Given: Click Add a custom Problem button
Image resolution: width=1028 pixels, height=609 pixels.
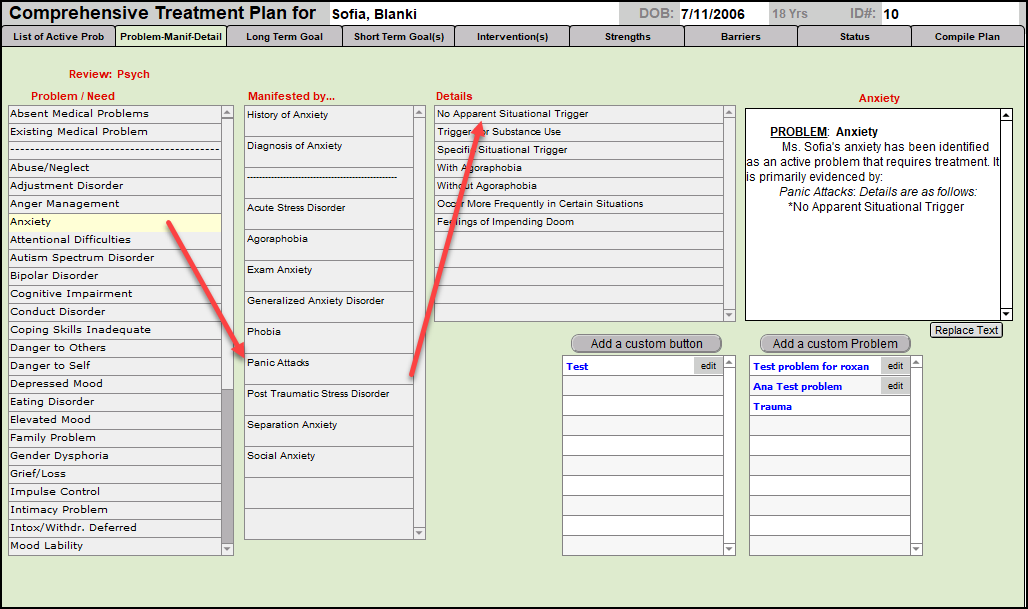Looking at the screenshot, I should pyautogui.click(x=835, y=344).
